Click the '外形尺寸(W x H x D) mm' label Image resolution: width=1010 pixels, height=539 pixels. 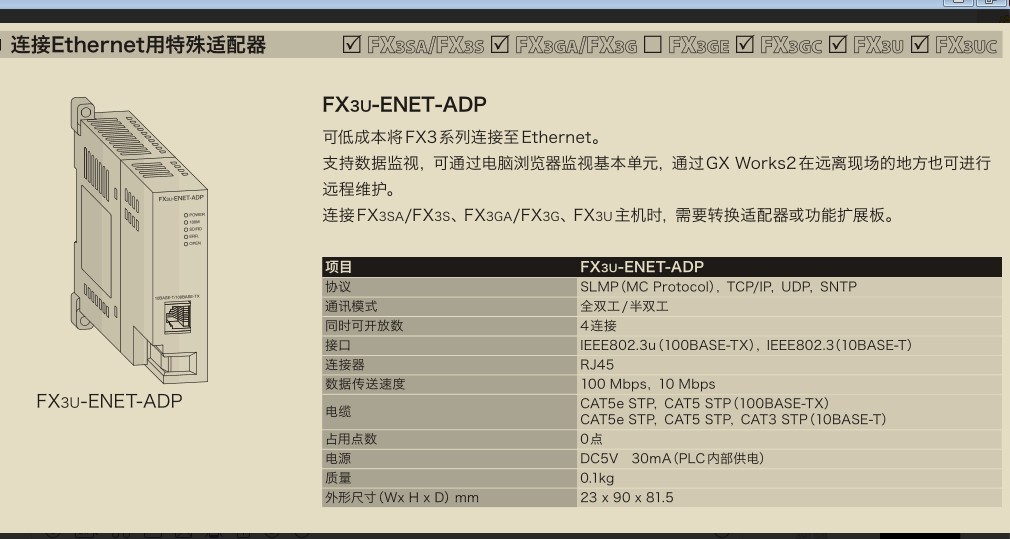[x=402, y=498]
